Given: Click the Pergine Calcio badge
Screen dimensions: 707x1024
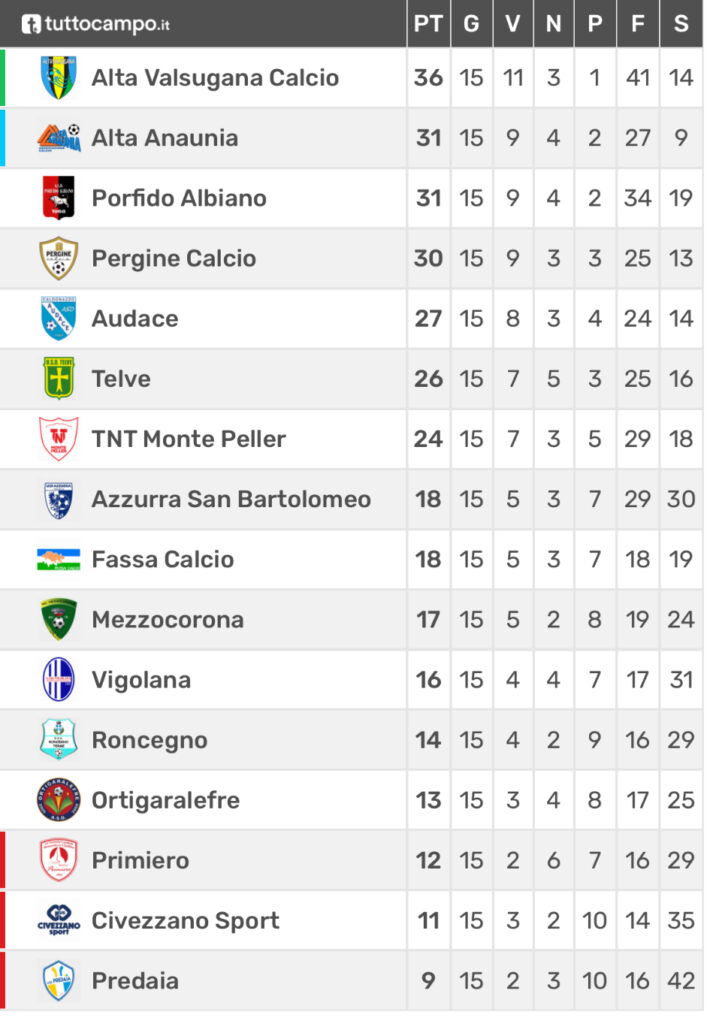Looking at the screenshot, I should [59, 259].
